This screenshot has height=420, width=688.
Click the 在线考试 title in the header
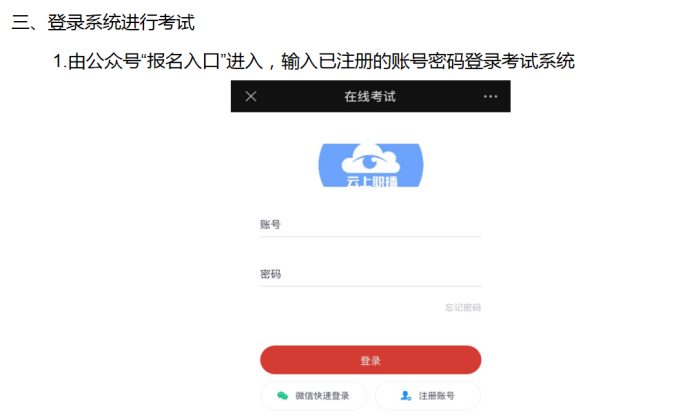point(370,97)
